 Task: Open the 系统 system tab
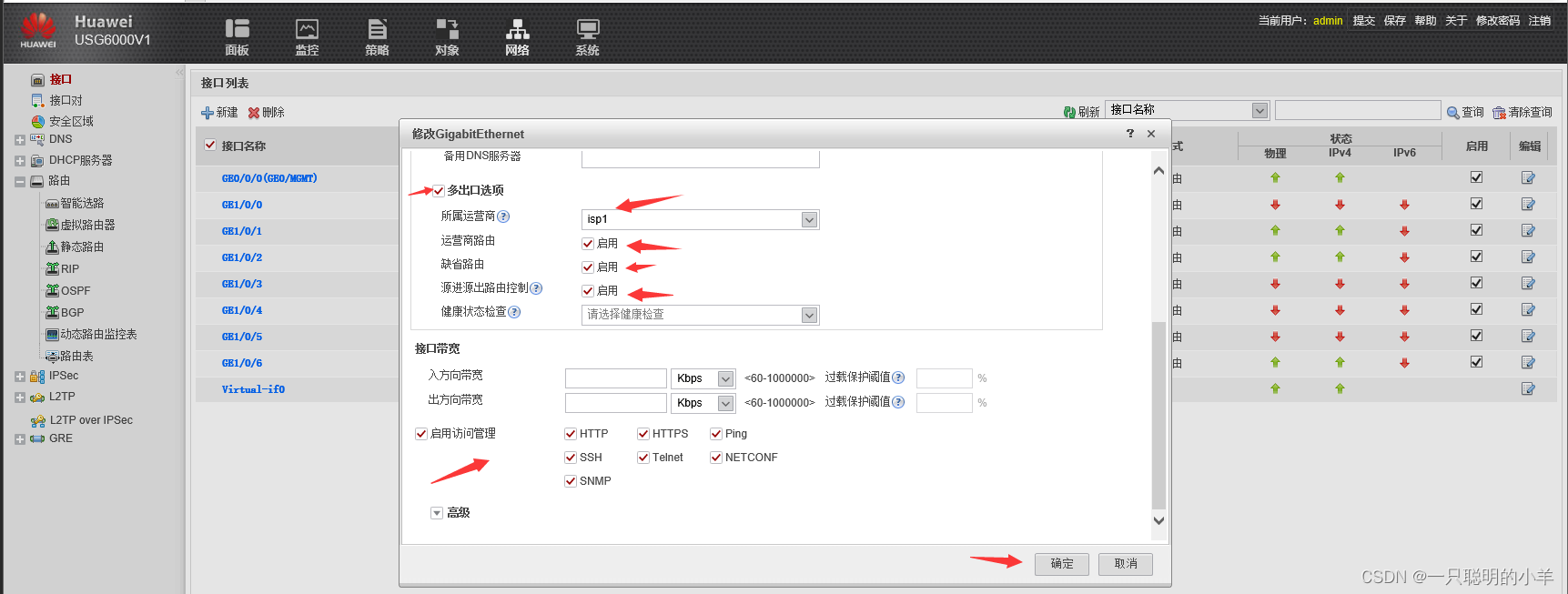[587, 37]
